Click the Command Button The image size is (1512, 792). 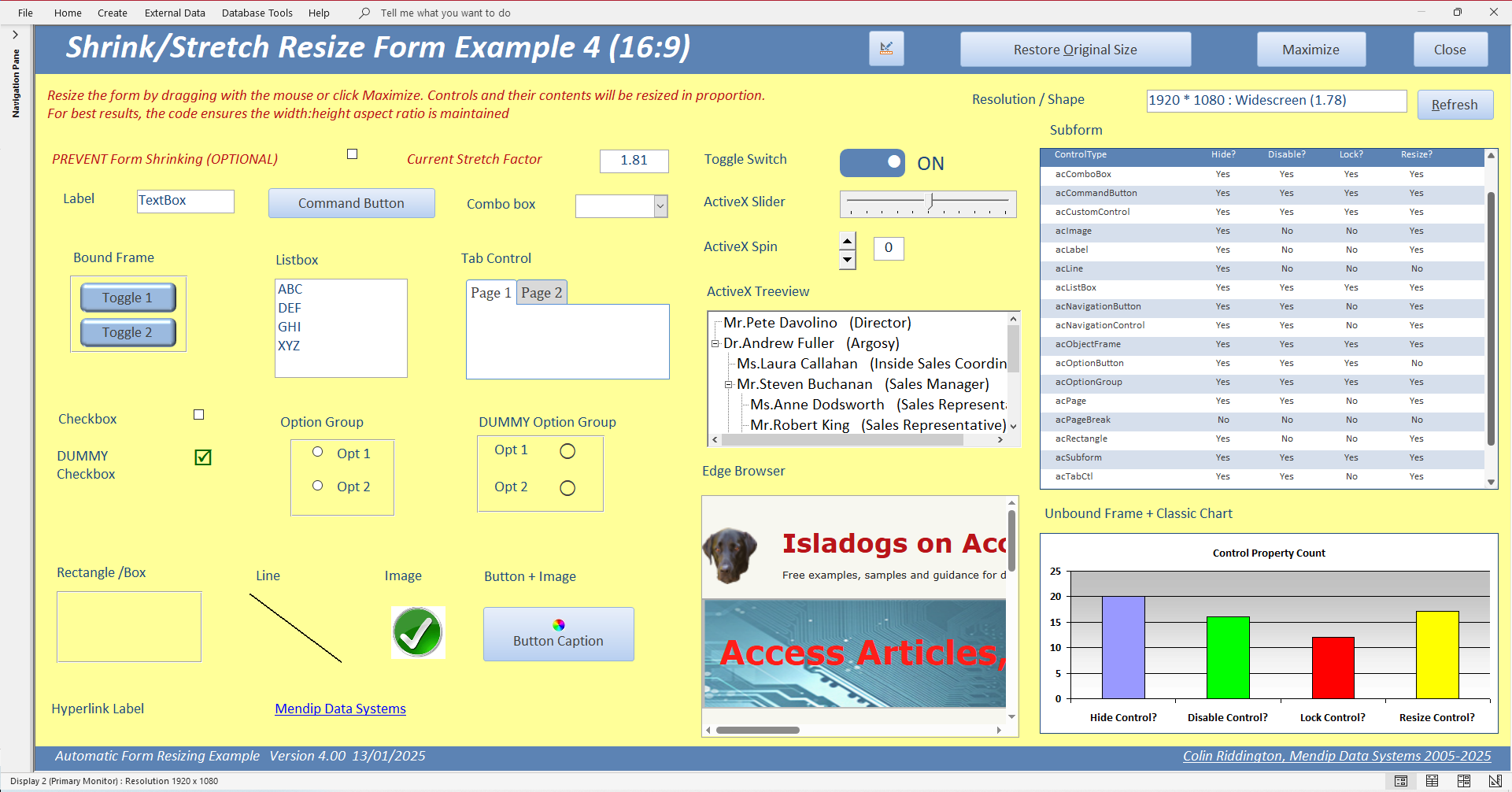[x=351, y=203]
